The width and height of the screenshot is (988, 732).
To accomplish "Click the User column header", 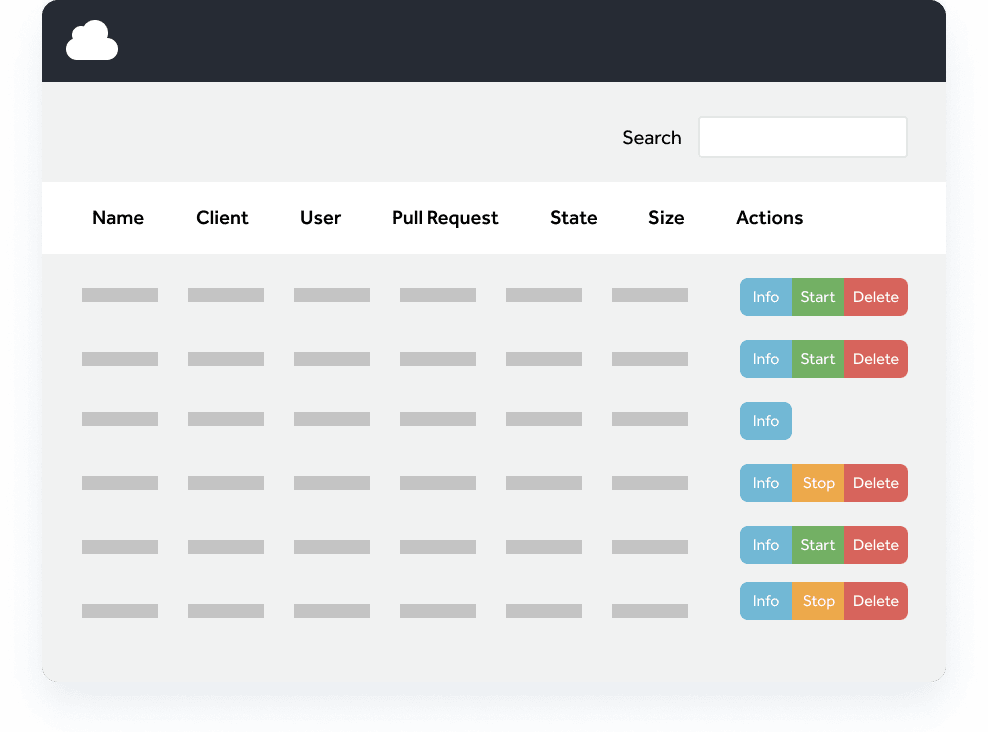I will point(320,217).
